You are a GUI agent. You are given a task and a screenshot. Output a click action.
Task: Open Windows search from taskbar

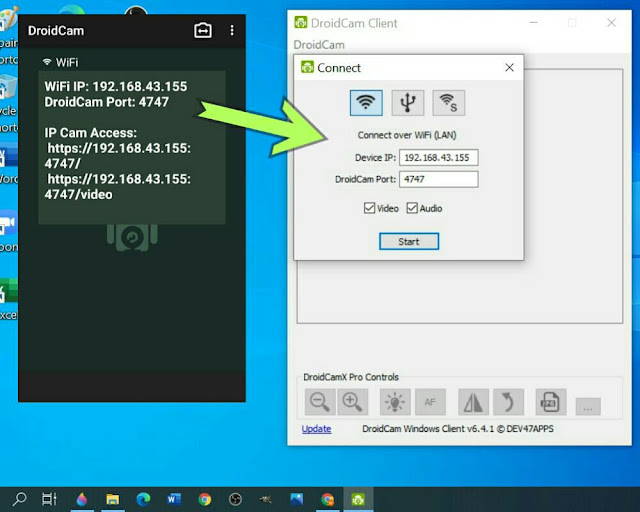tap(19, 499)
